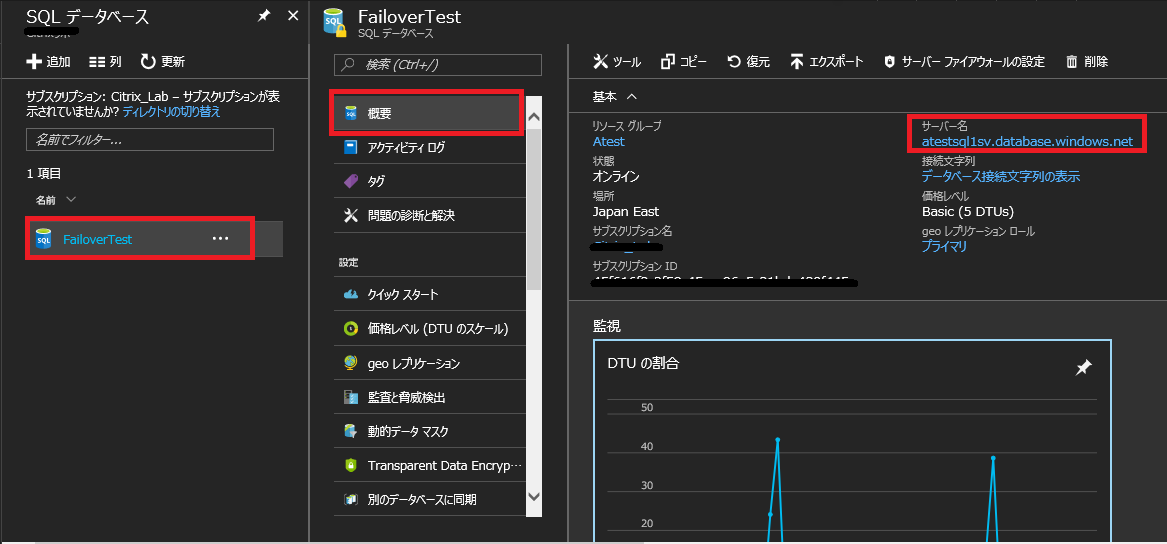The image size is (1167, 544).
Task: Click the resource menu scrollbar thumb
Action: pos(534,208)
